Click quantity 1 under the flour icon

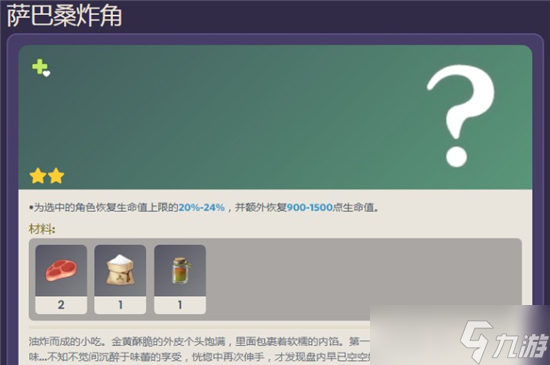120,305
